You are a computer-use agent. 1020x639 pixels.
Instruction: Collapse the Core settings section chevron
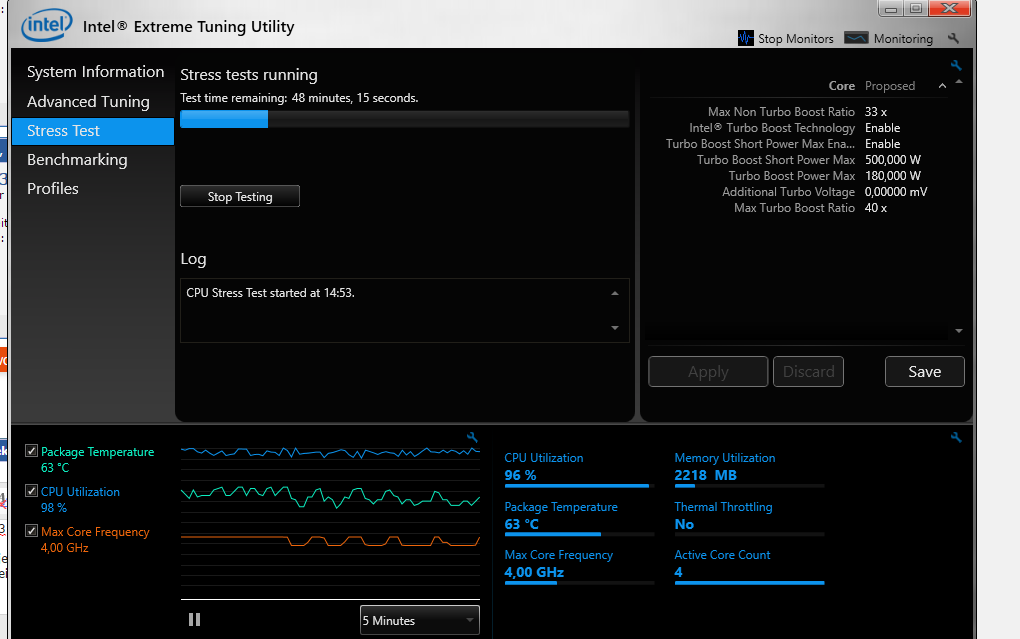click(x=942, y=86)
